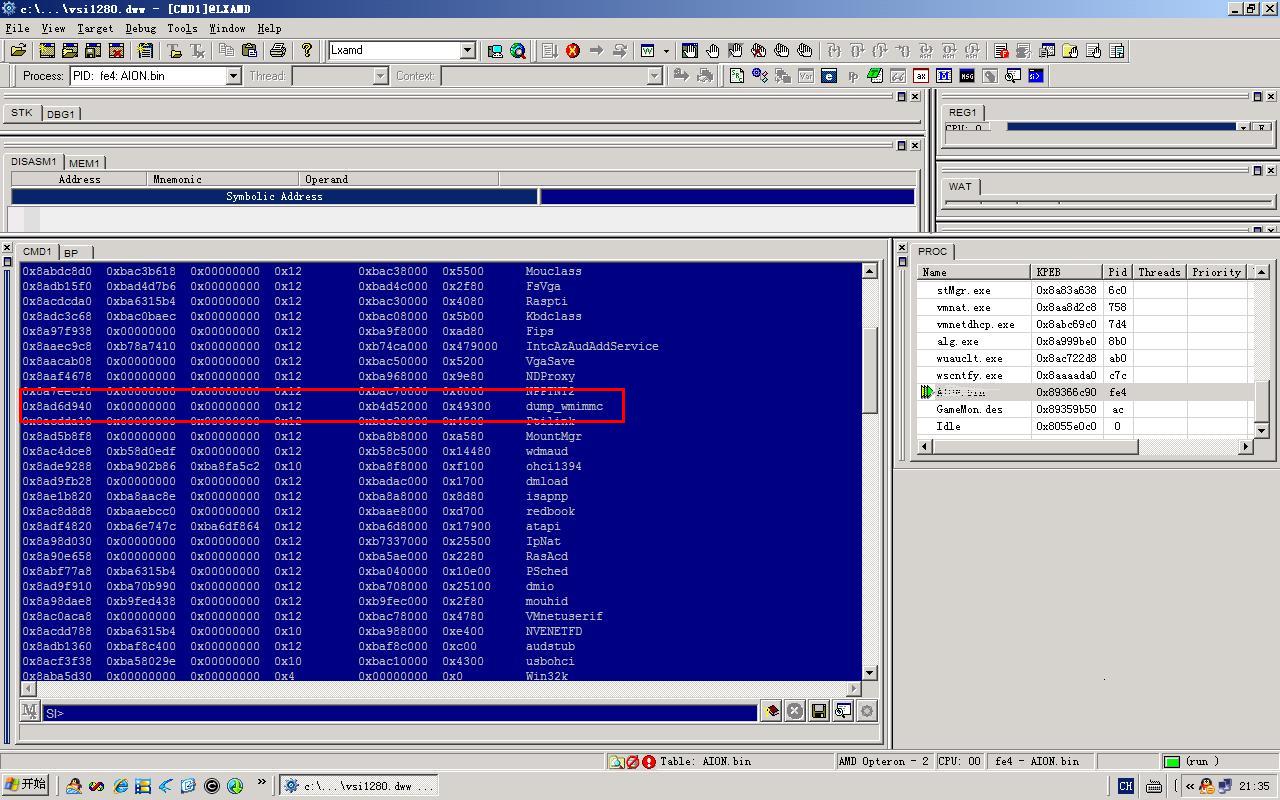Select the STK tab
Screen dimensions: 1280x800
[x=22, y=113]
